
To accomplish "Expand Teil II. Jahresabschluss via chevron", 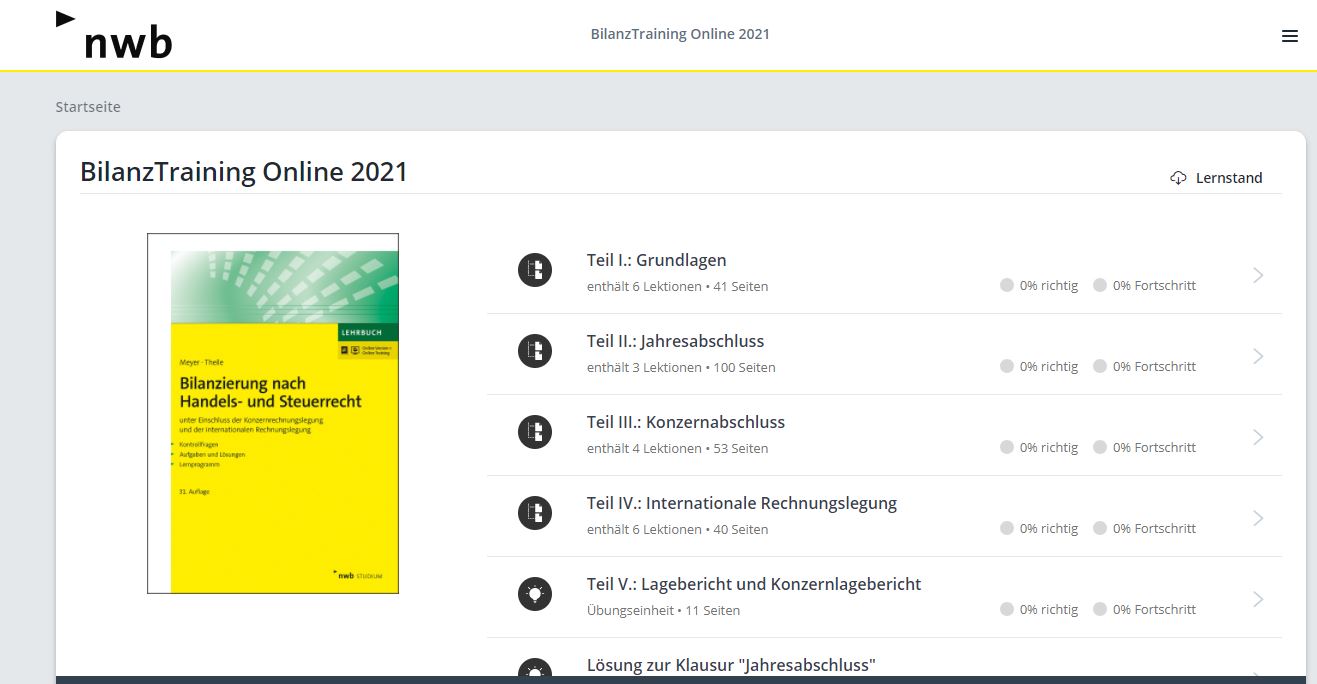I will [1258, 356].
